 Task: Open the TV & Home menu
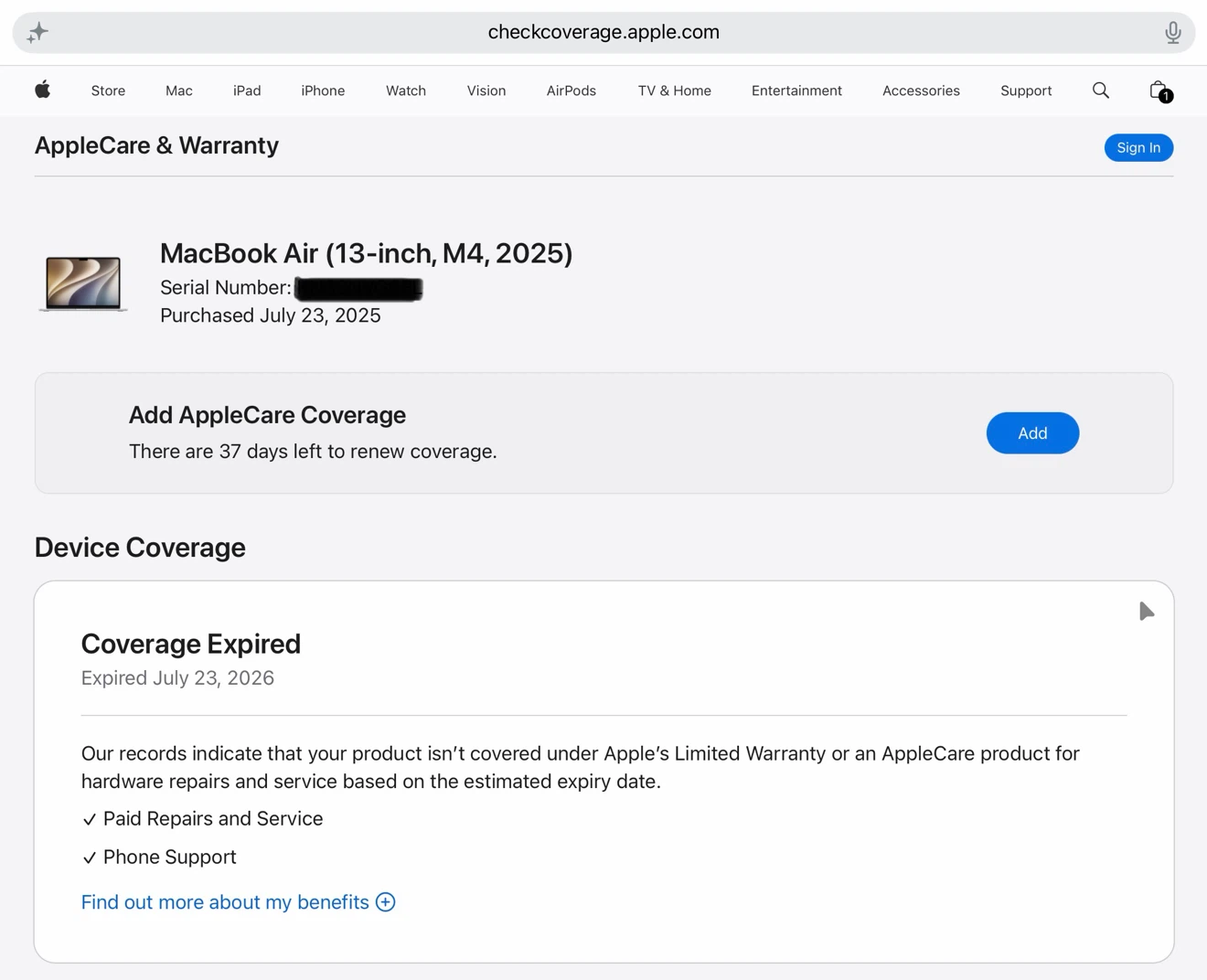pyautogui.click(x=675, y=91)
